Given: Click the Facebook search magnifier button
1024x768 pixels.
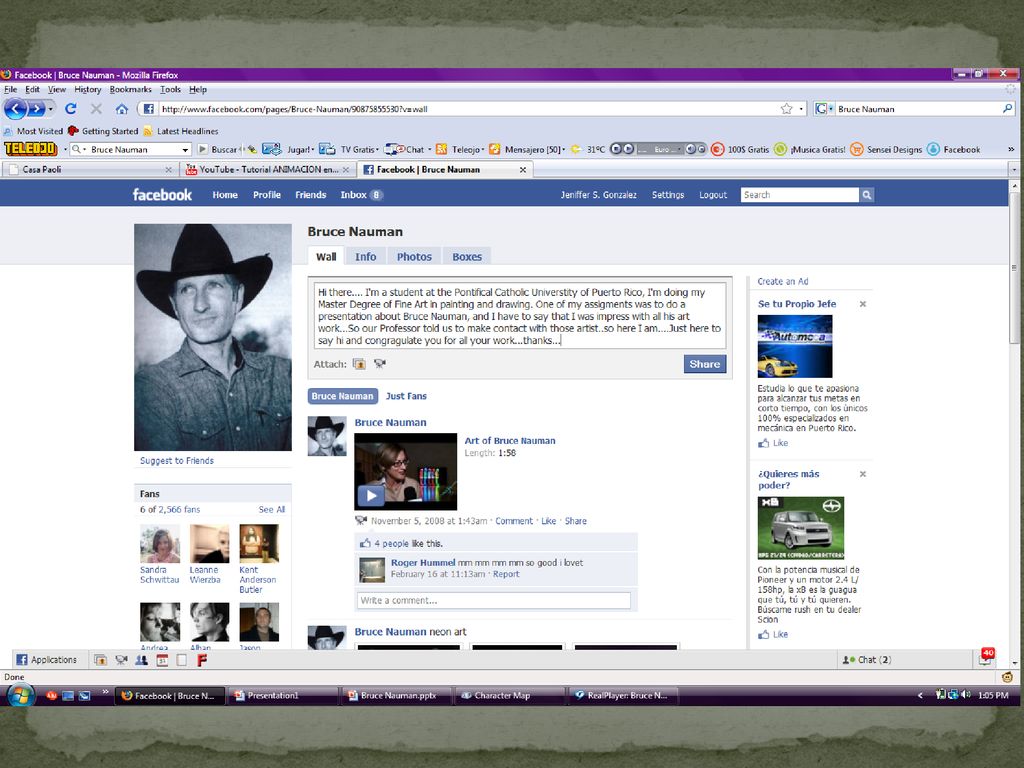Looking at the screenshot, I should 867,195.
